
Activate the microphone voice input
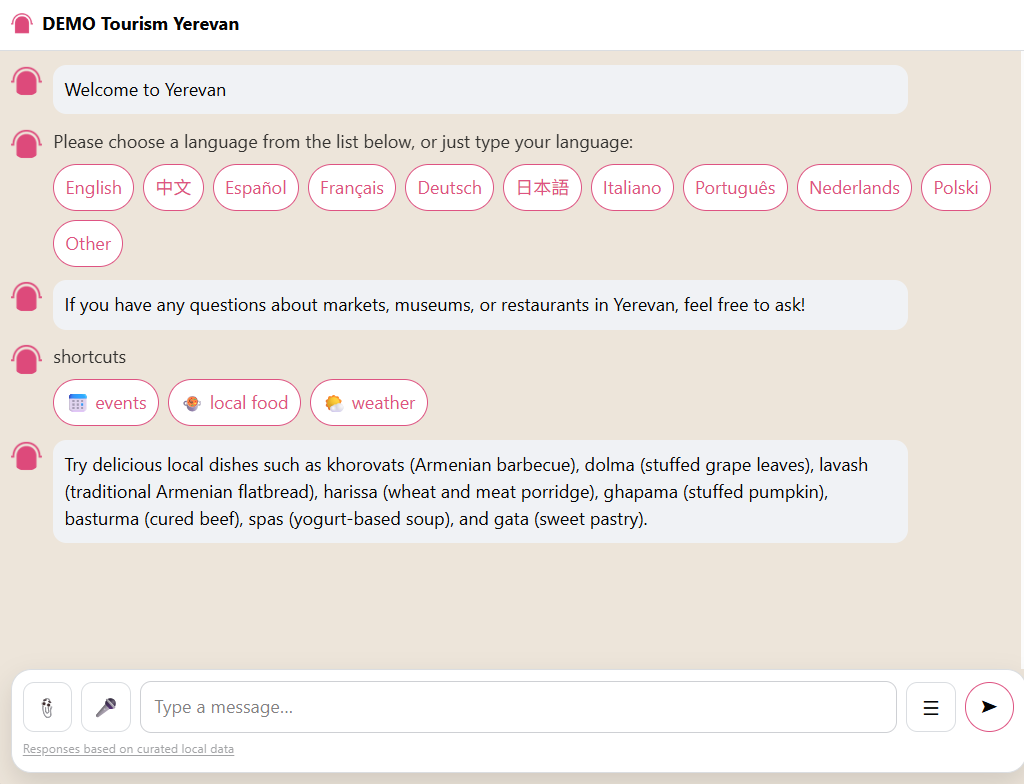click(106, 707)
